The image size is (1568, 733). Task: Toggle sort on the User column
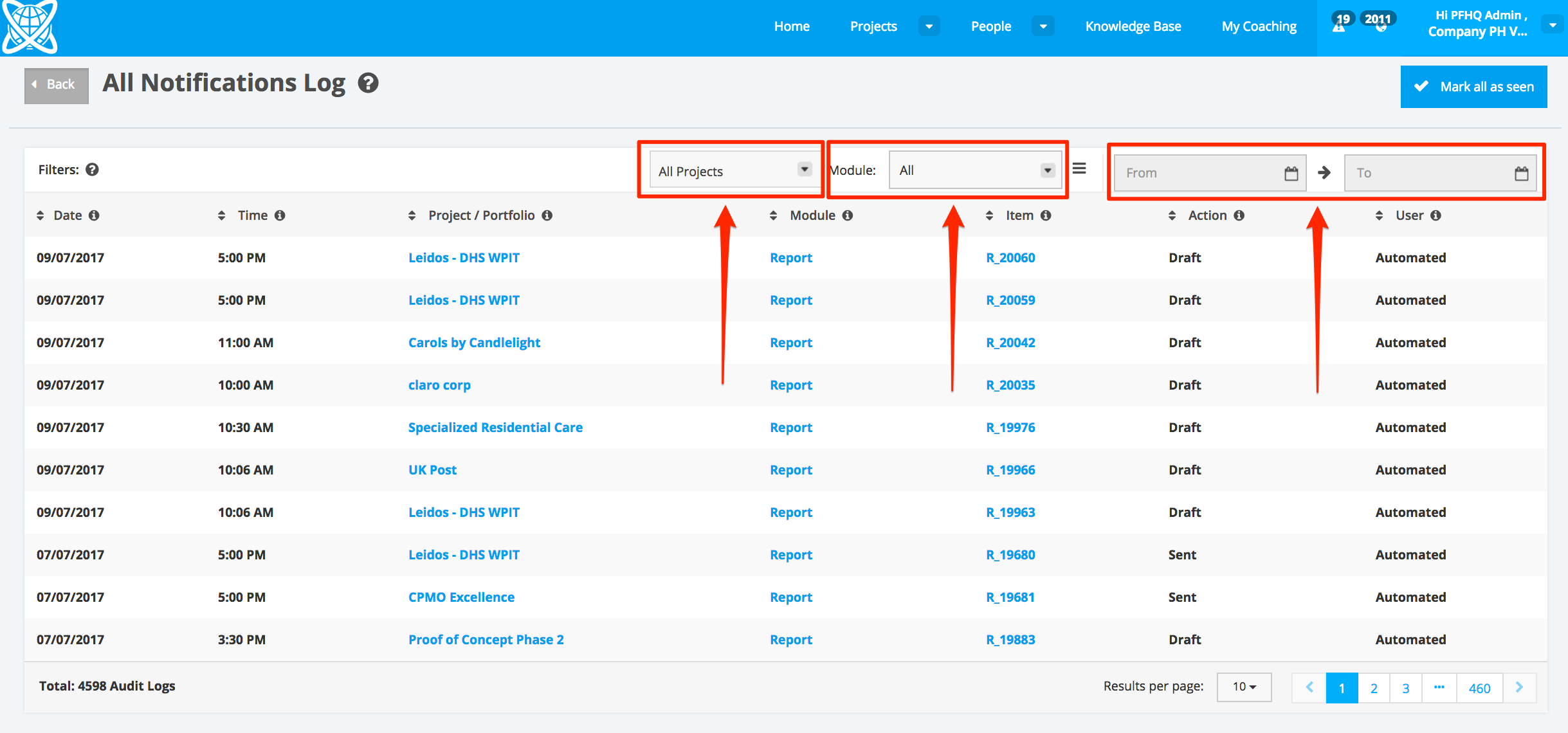1379,215
